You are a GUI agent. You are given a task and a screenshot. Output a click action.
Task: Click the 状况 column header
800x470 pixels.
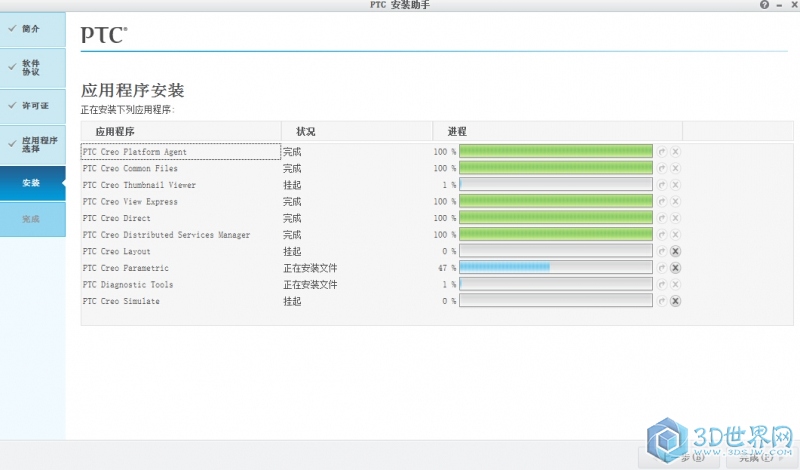(x=305, y=132)
